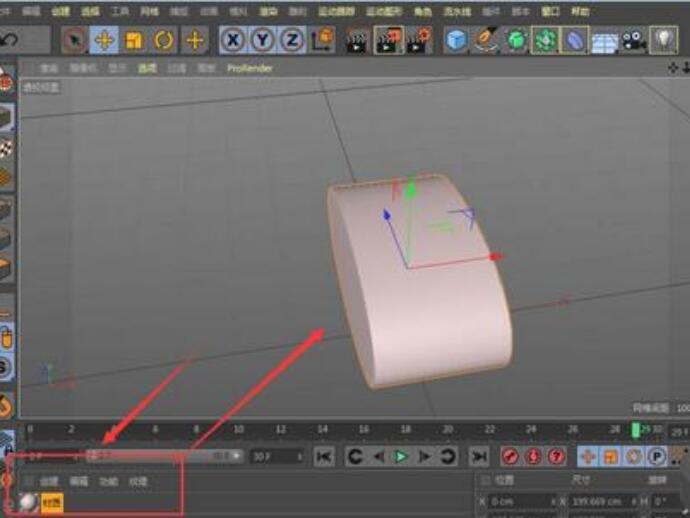The height and width of the screenshot is (518, 690).
Task: Toggle the Y axis lock
Action: 262,40
